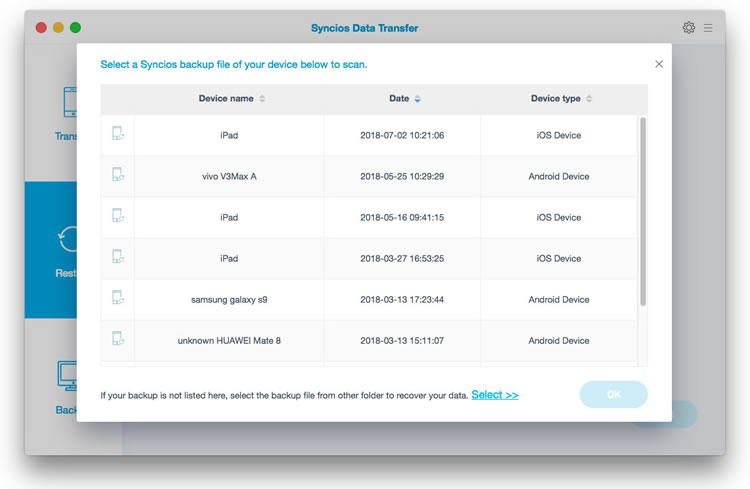Click the yellow minimize window button
The height and width of the screenshot is (489, 750).
(x=58, y=28)
